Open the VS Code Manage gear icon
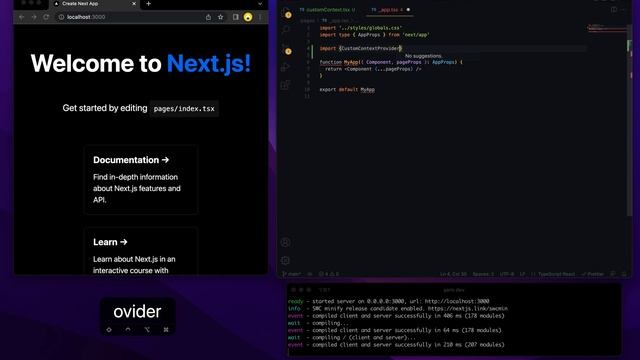The width and height of the screenshot is (640, 360). click(x=286, y=260)
